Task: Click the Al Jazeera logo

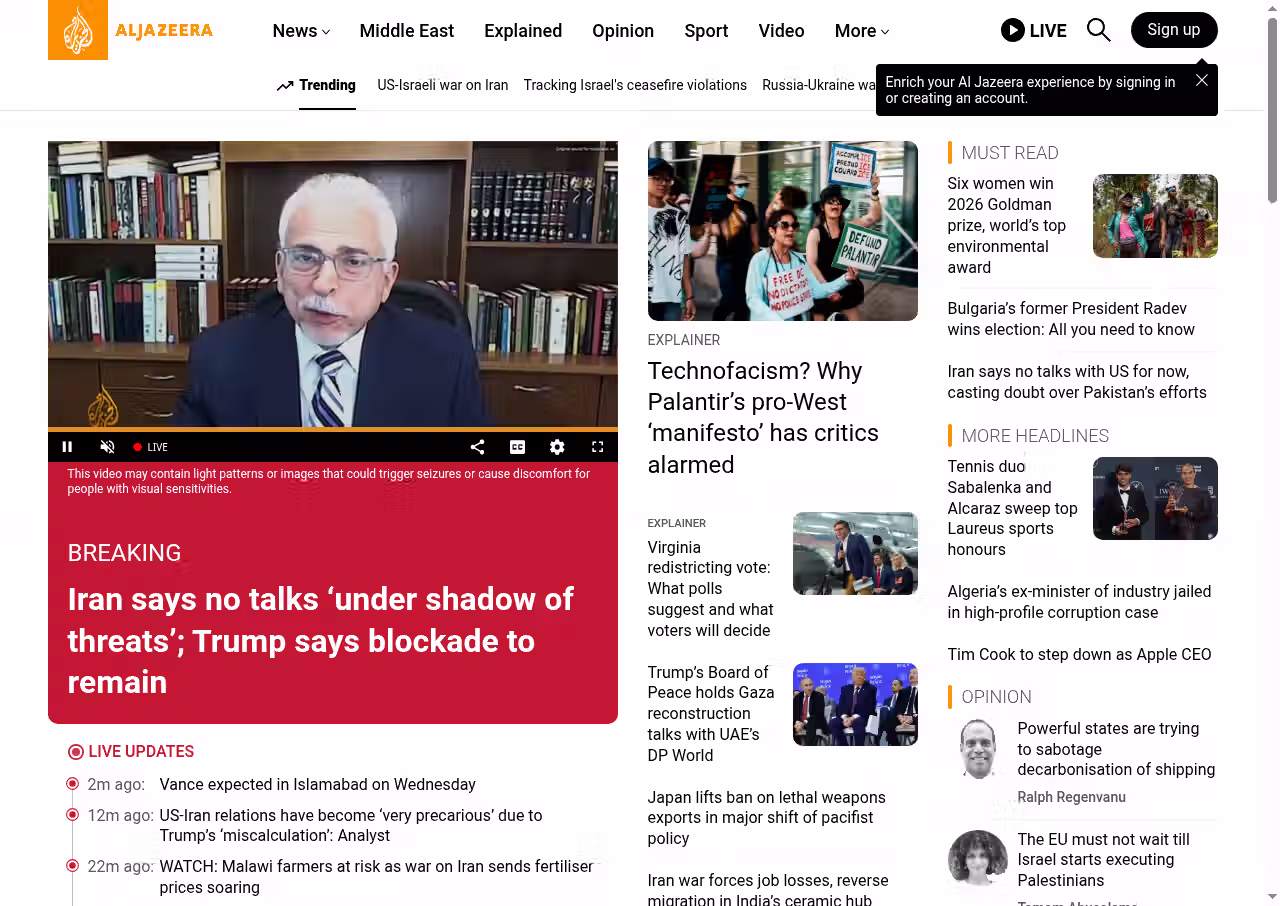Action: pos(130,30)
